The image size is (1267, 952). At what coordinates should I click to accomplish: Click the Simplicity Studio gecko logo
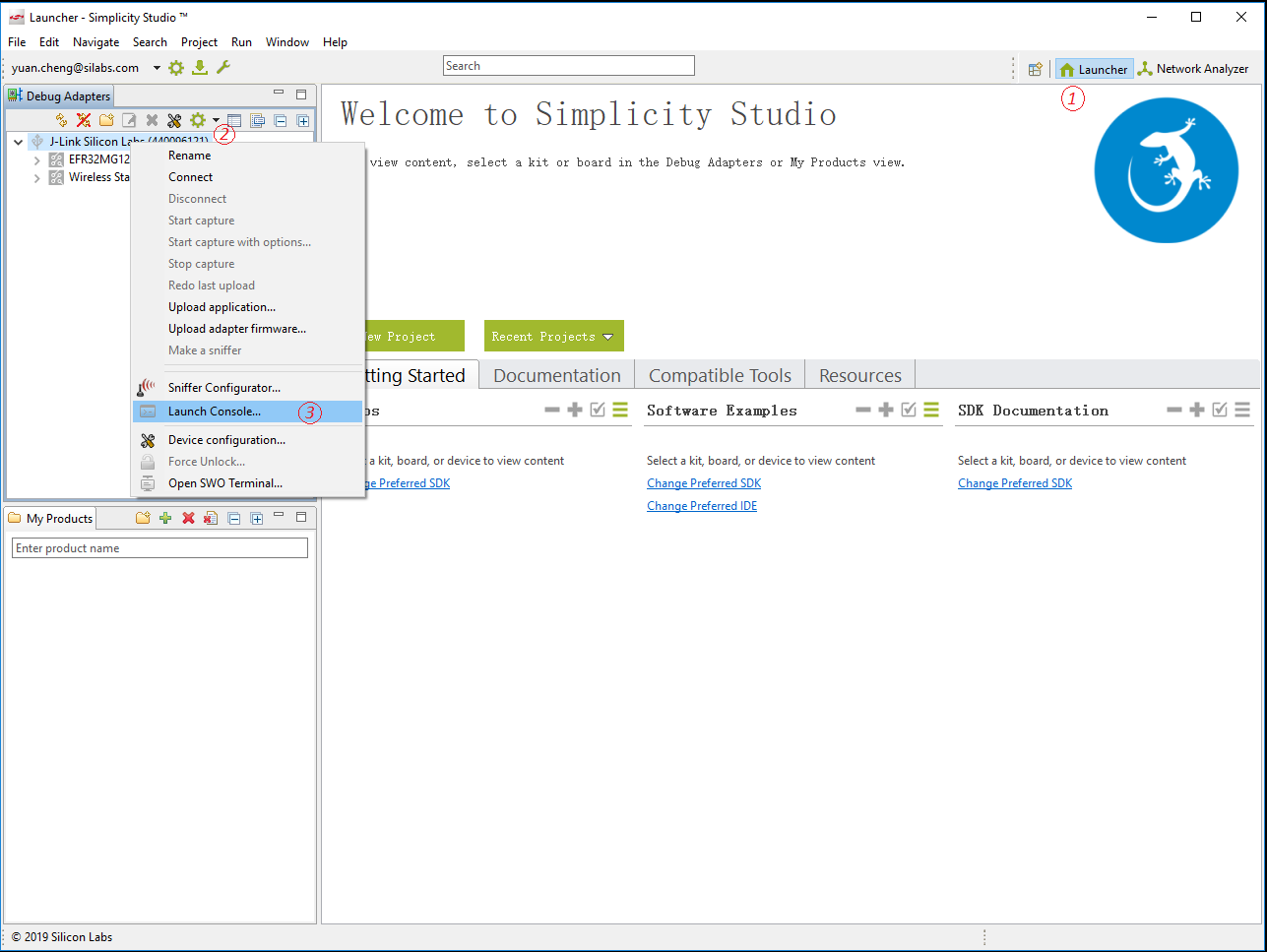[1166, 170]
